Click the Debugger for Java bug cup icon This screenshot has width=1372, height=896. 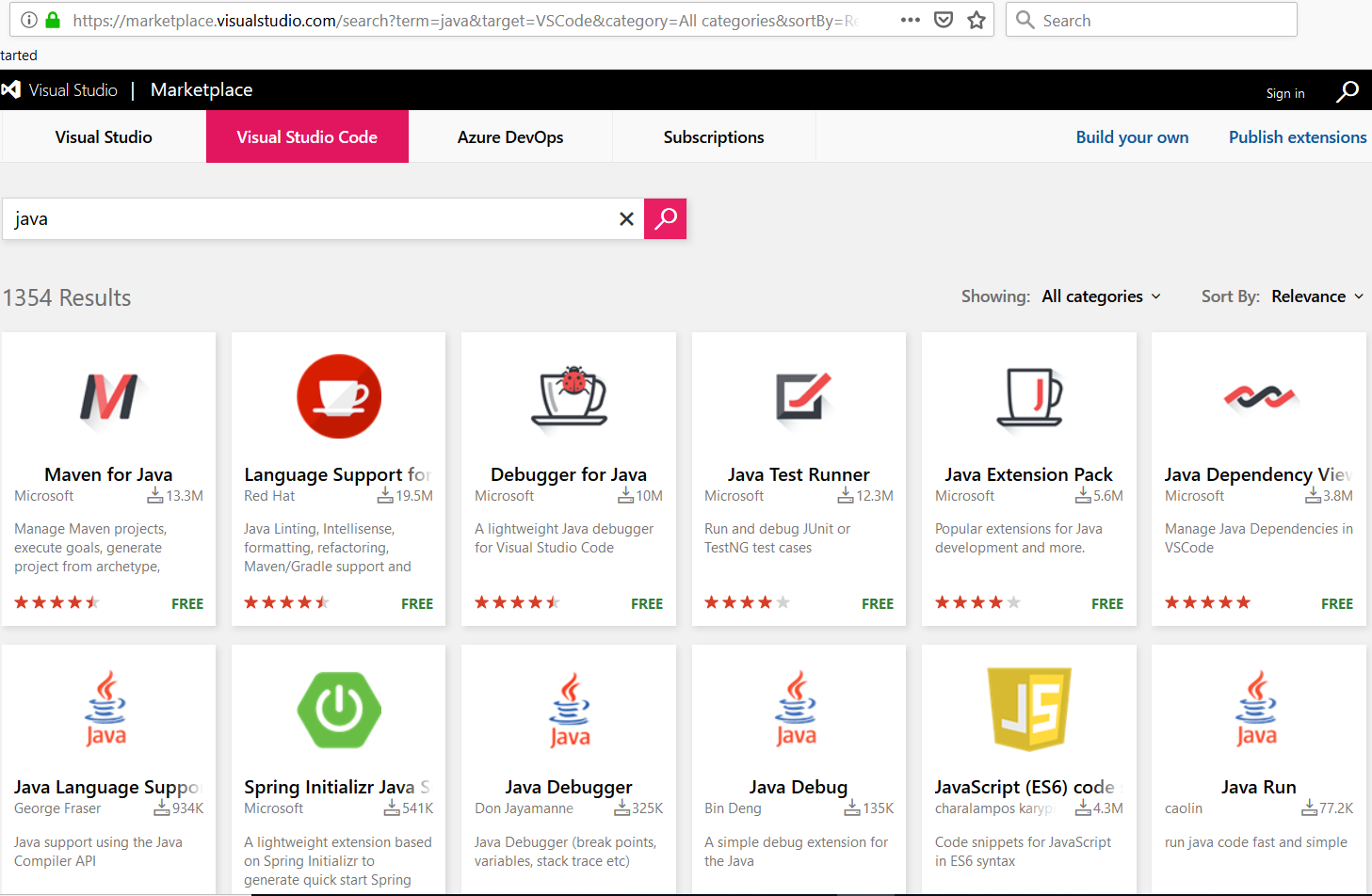tap(569, 396)
